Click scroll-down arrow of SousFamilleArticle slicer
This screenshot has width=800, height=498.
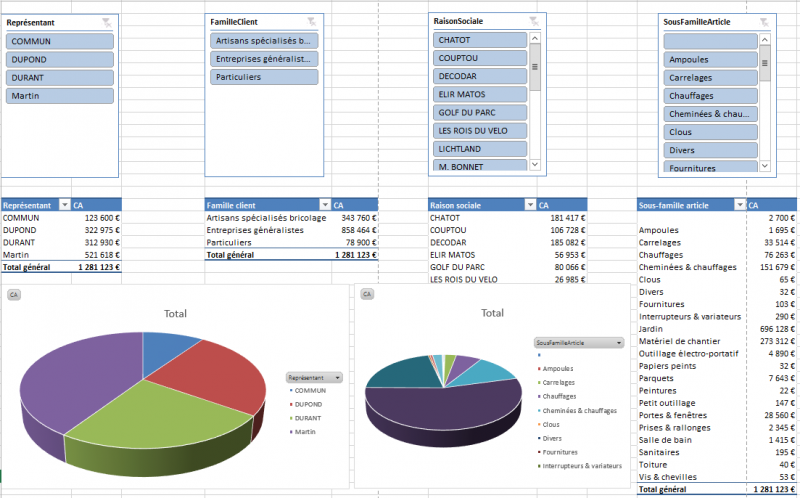(x=765, y=166)
